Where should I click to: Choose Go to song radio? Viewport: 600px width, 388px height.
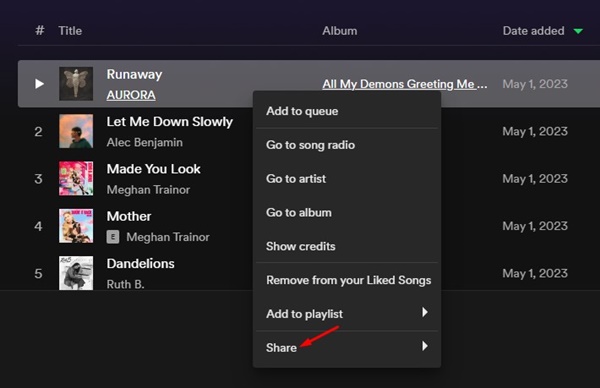tap(347, 145)
